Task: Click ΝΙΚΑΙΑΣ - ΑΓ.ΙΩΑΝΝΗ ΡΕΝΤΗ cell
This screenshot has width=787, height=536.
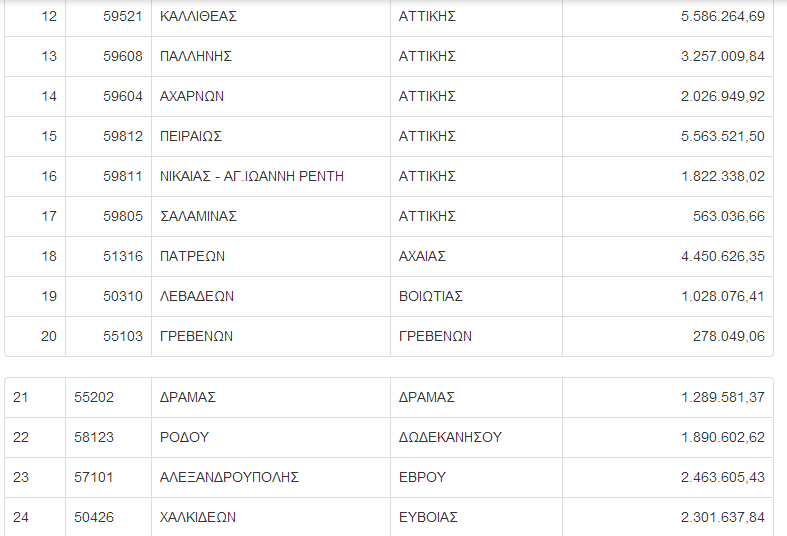Action: [x=252, y=176]
